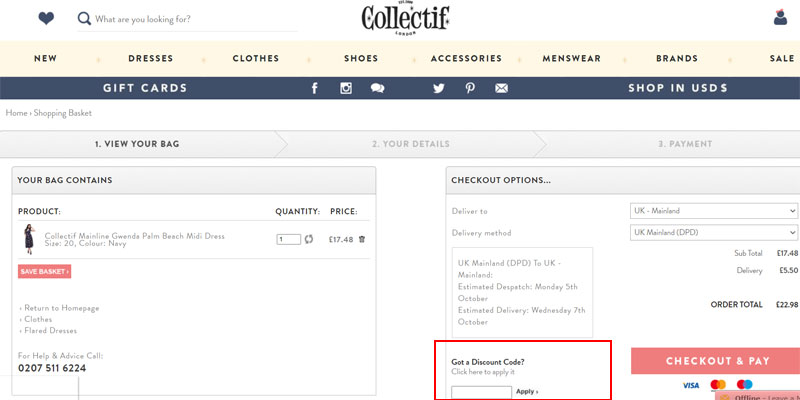Open the BRANDS menu

pyautogui.click(x=677, y=59)
